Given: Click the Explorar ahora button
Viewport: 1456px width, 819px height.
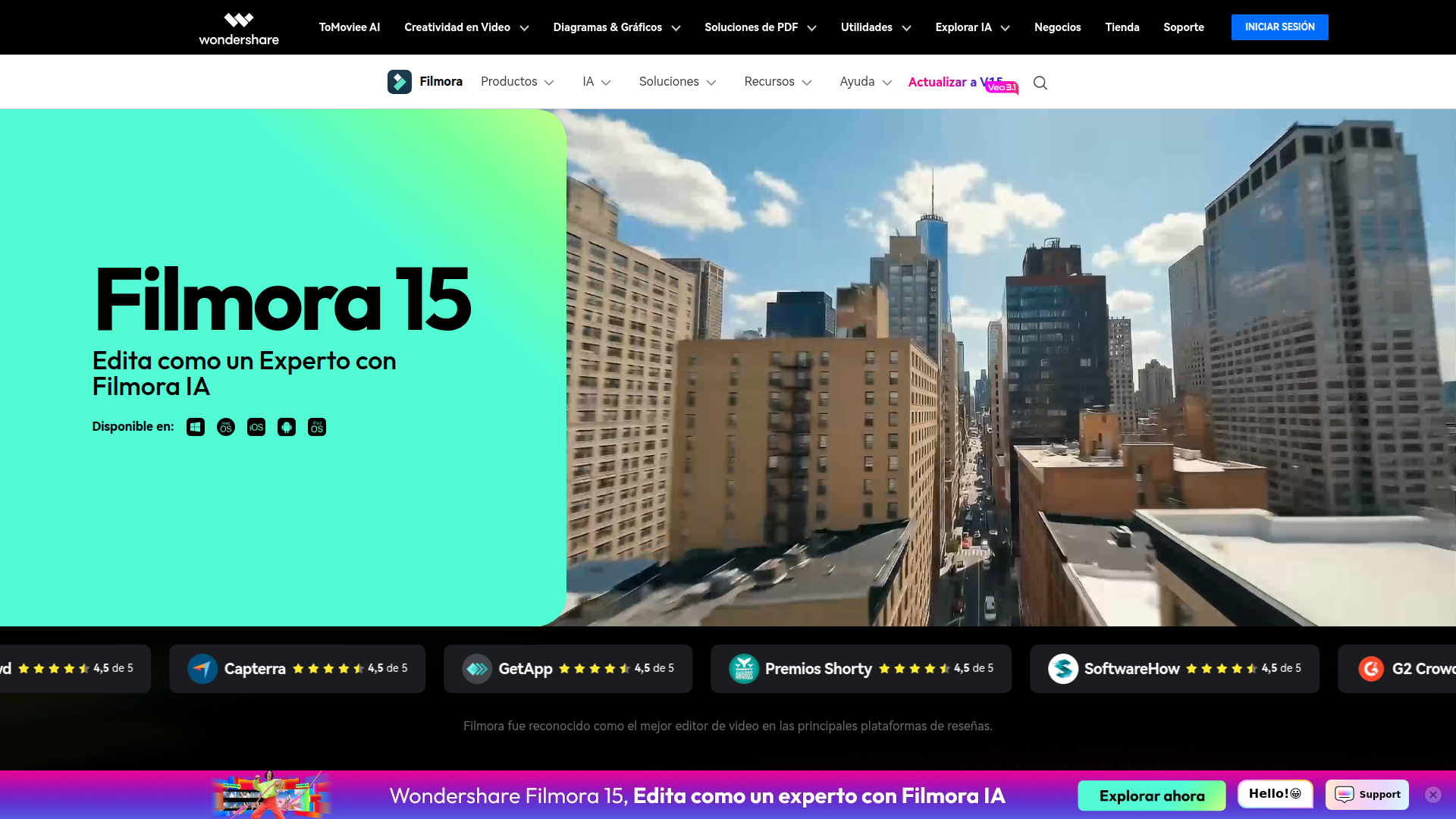Looking at the screenshot, I should click(x=1151, y=795).
